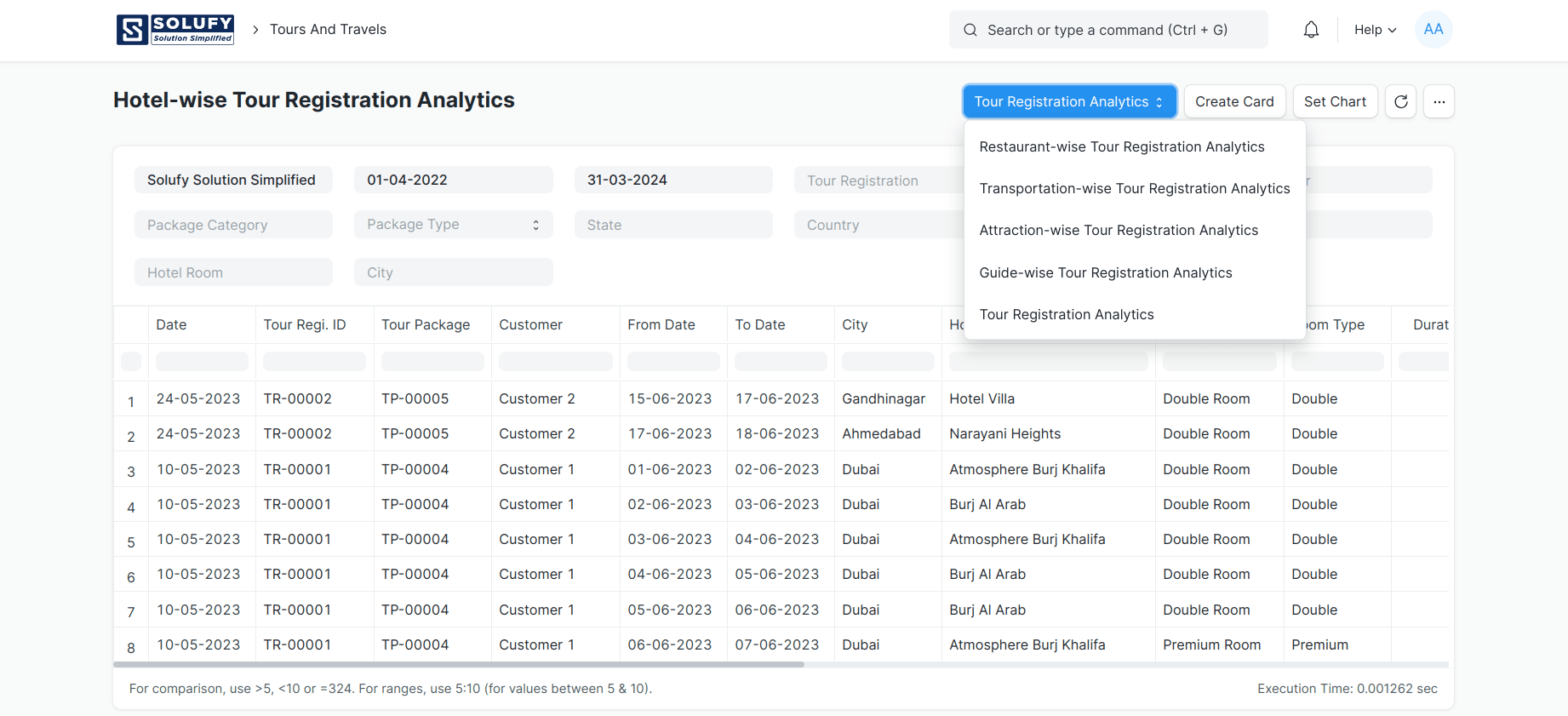Open the Help dropdown
Viewport: 1568px width, 716px height.
[x=1375, y=30]
